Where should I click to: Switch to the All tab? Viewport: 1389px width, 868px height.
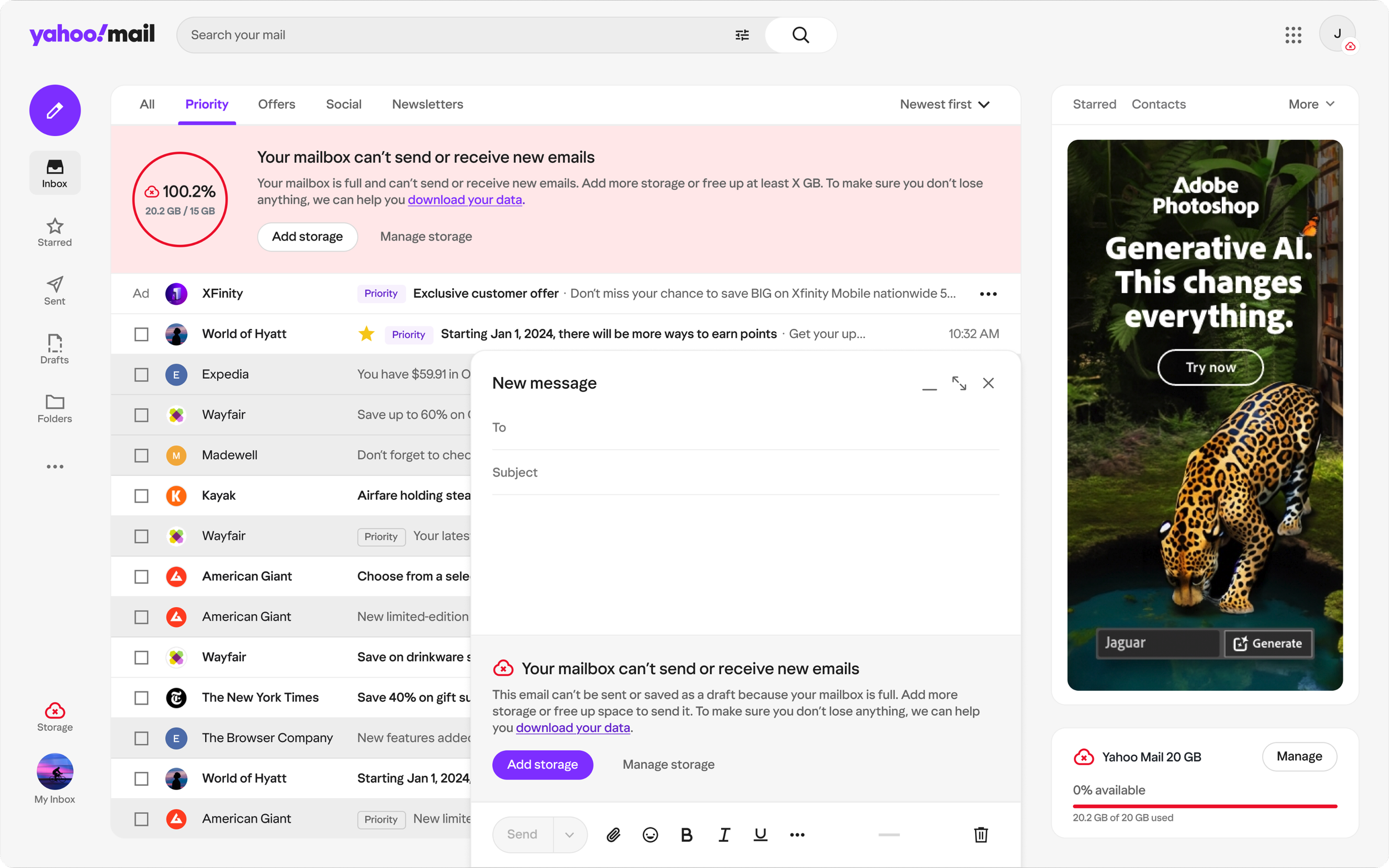tap(147, 104)
